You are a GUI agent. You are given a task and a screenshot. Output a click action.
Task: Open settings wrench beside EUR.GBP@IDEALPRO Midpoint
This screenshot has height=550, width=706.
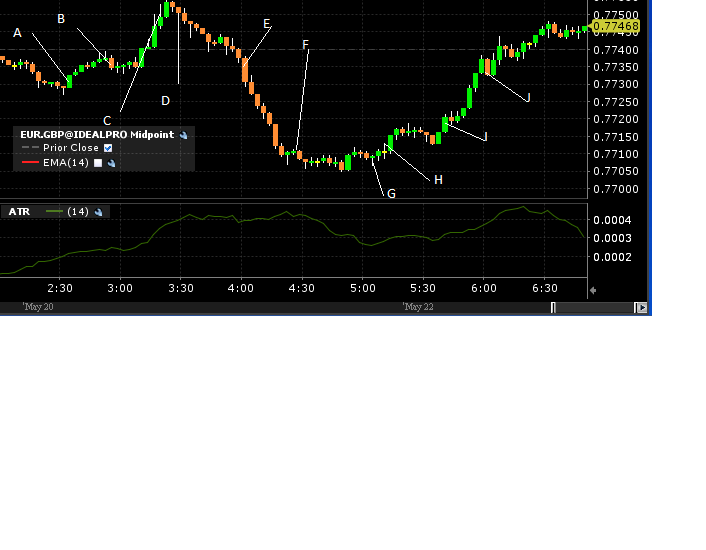[183, 135]
